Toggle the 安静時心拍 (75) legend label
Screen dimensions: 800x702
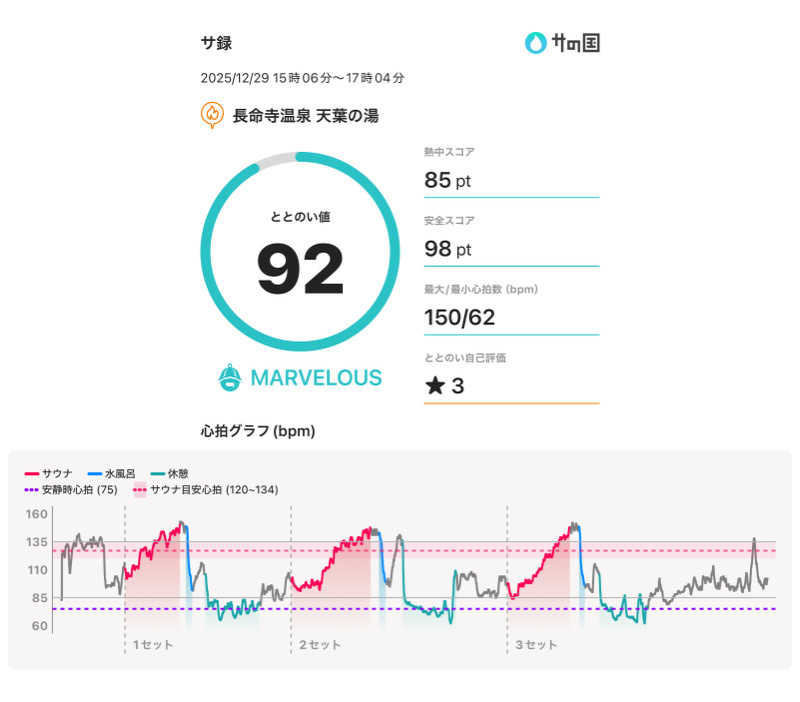(79, 490)
